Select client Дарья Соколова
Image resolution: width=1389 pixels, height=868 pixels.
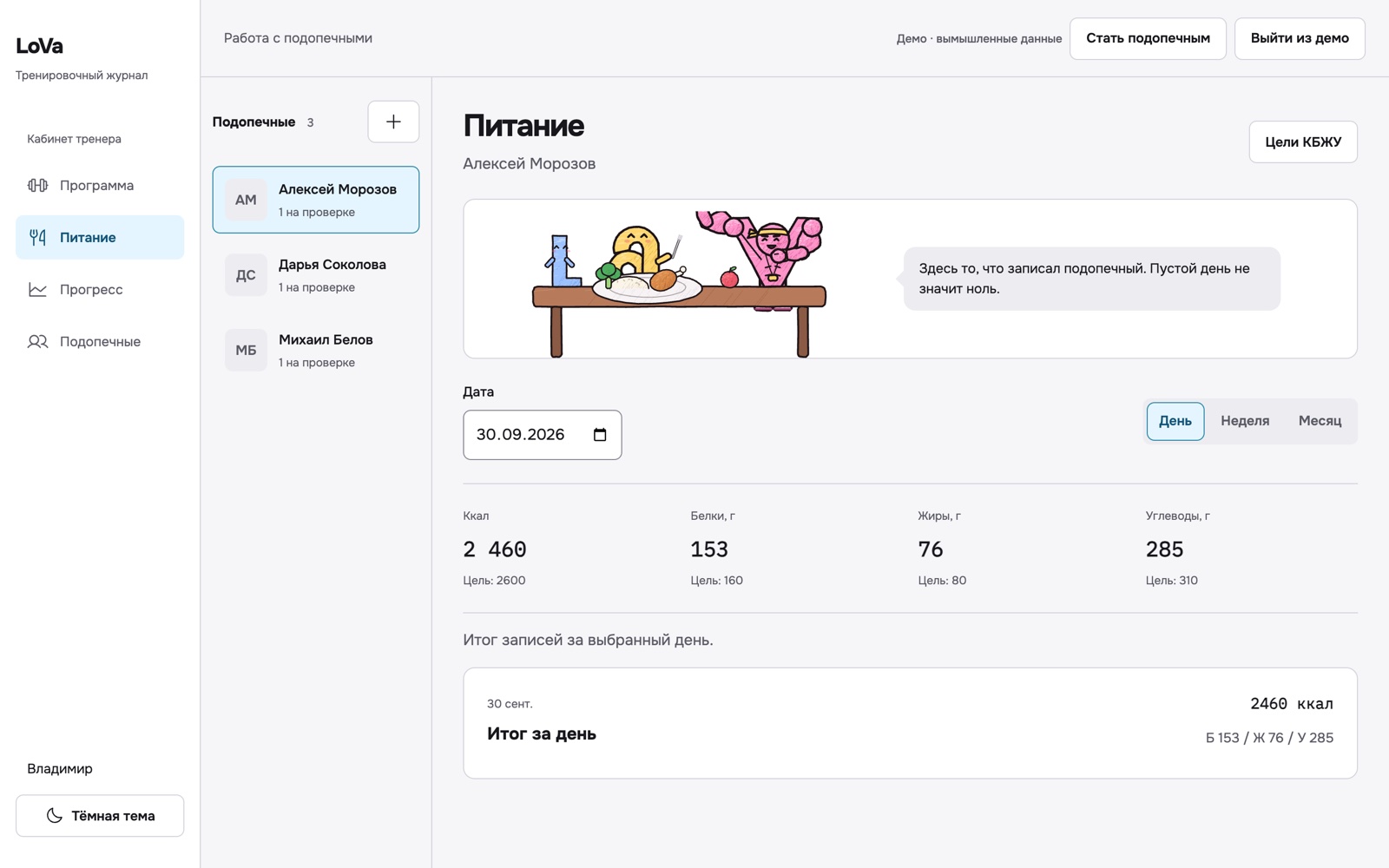point(316,275)
